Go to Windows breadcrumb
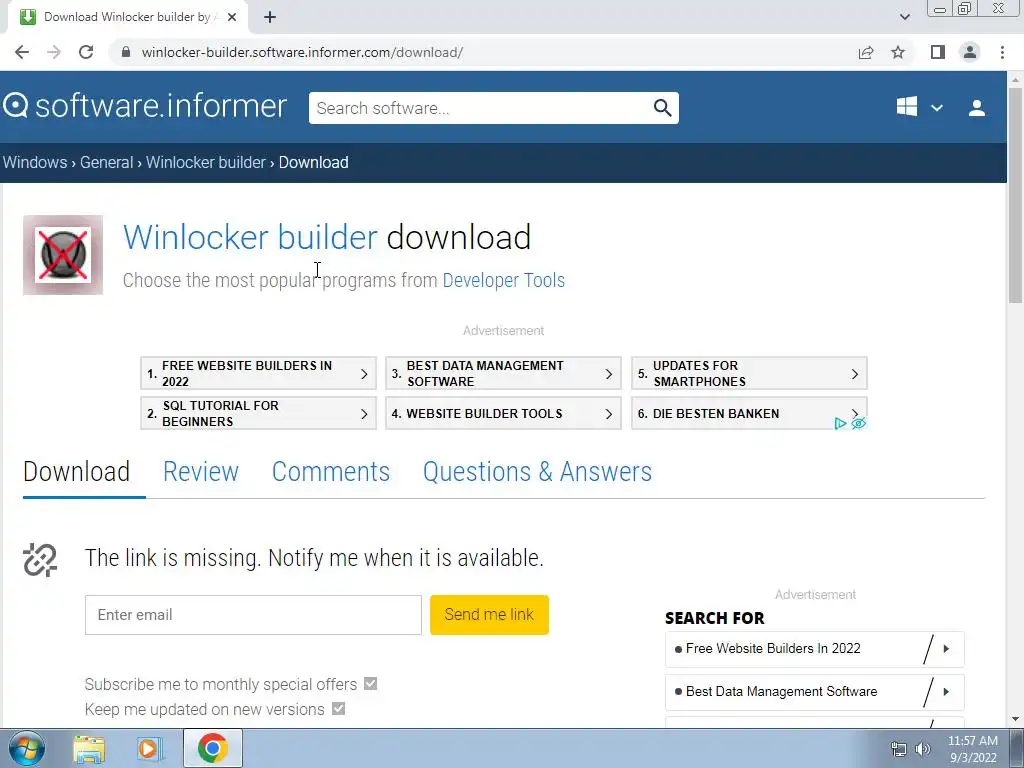The image size is (1024, 768). click(x=35, y=162)
